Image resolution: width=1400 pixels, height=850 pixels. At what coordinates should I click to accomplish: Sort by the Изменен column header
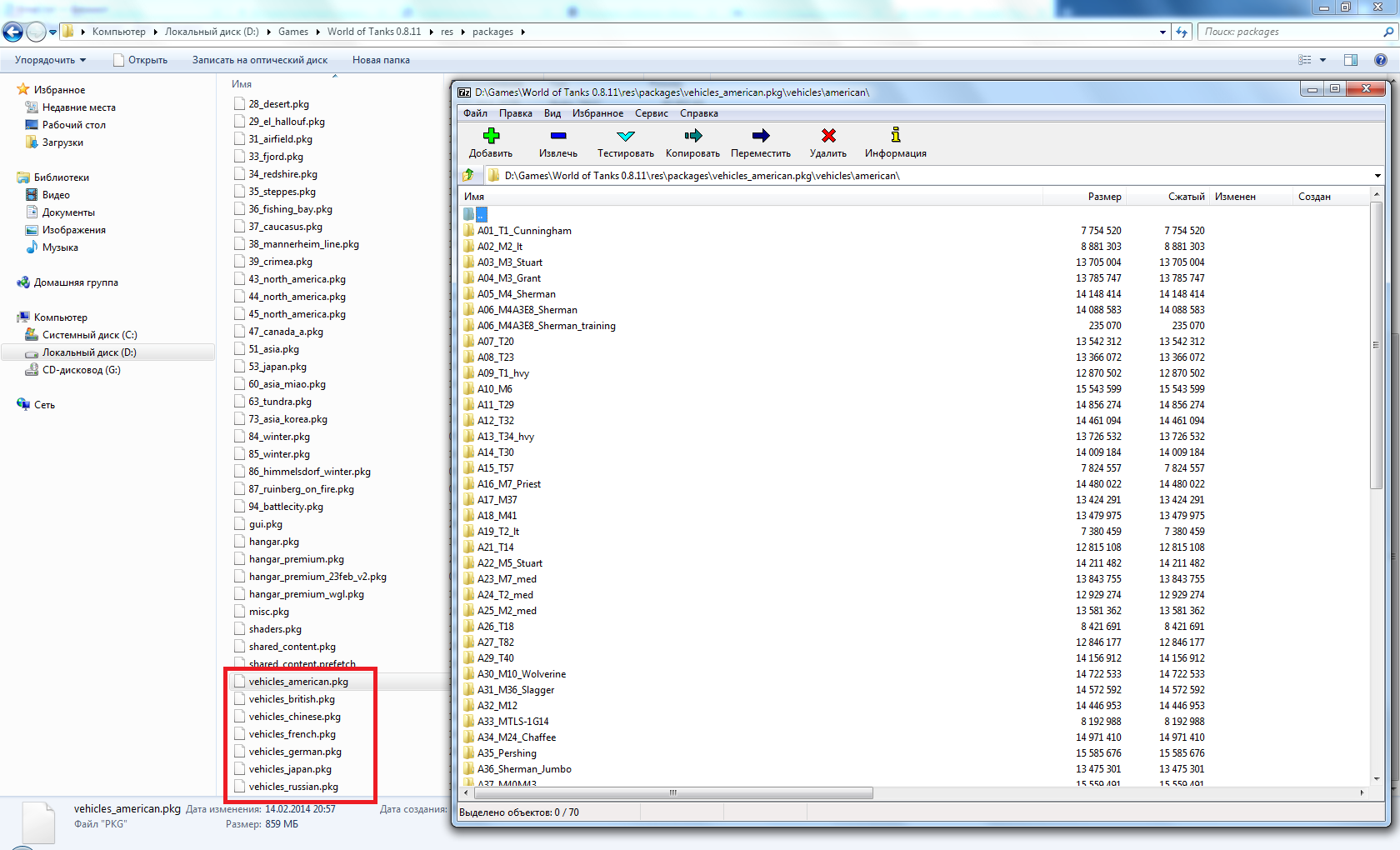pyautogui.click(x=1251, y=197)
